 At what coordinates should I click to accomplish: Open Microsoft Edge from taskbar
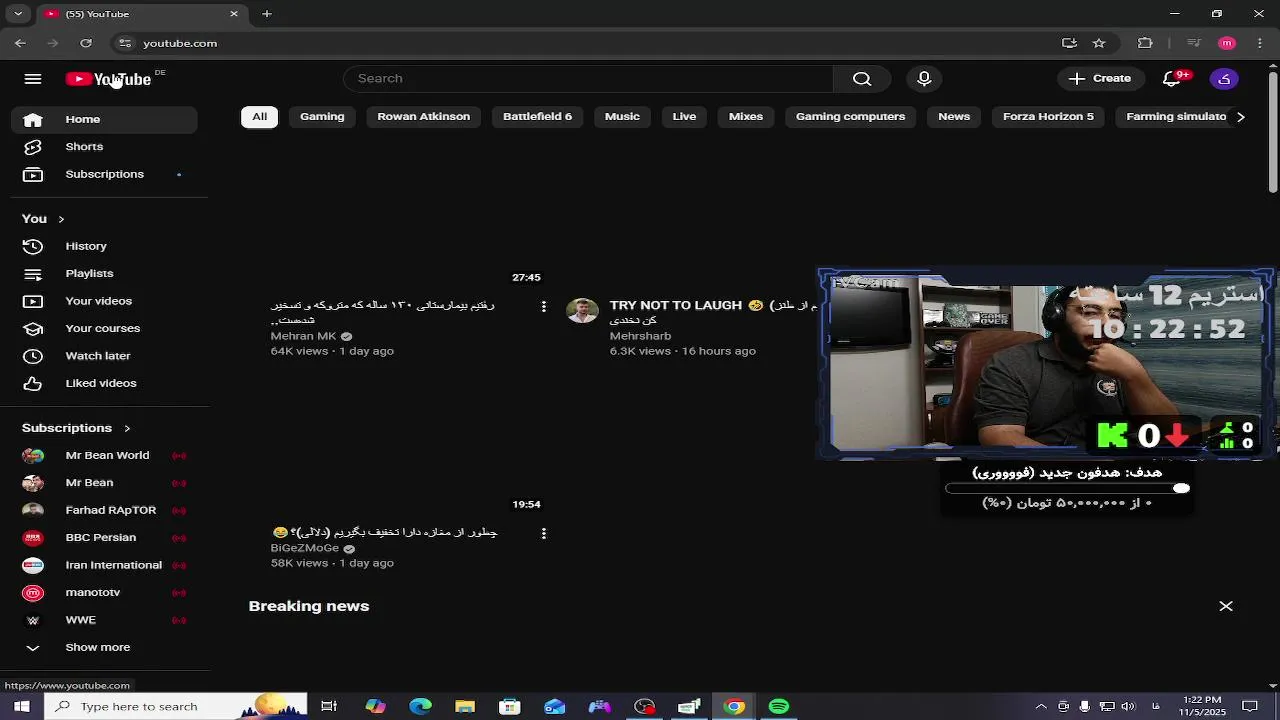click(420, 706)
